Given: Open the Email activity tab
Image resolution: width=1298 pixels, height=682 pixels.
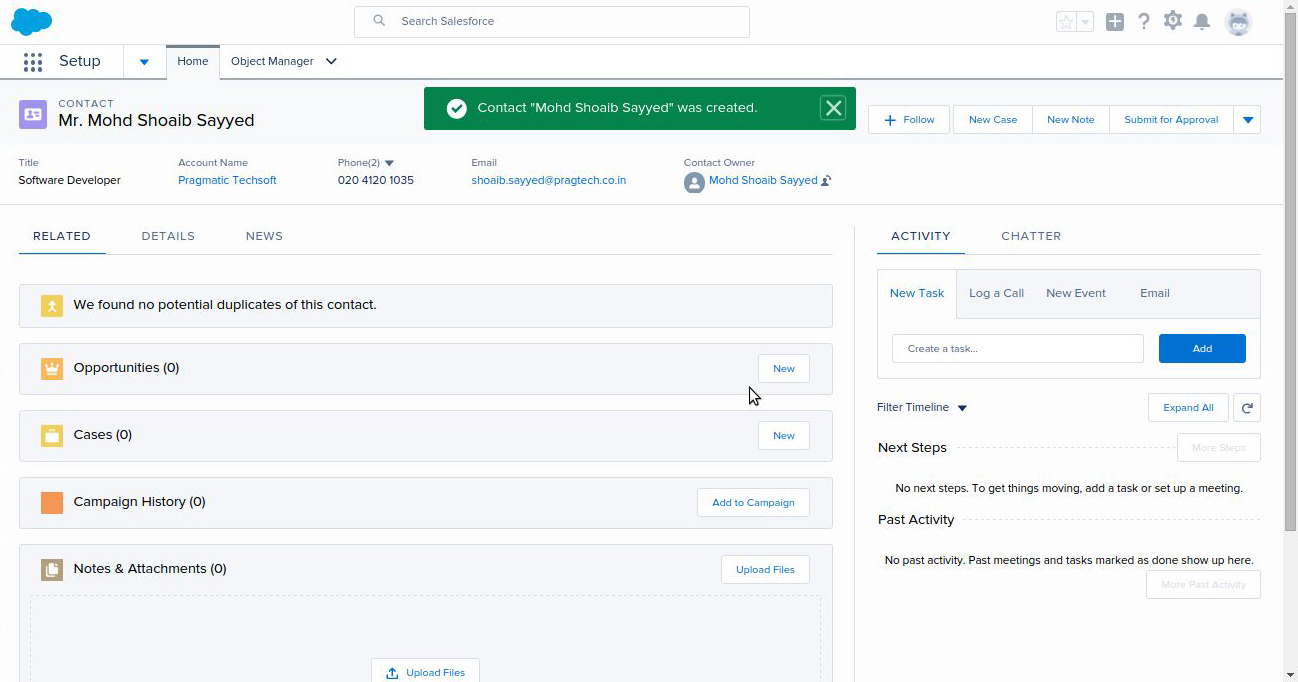Looking at the screenshot, I should (x=1155, y=294).
